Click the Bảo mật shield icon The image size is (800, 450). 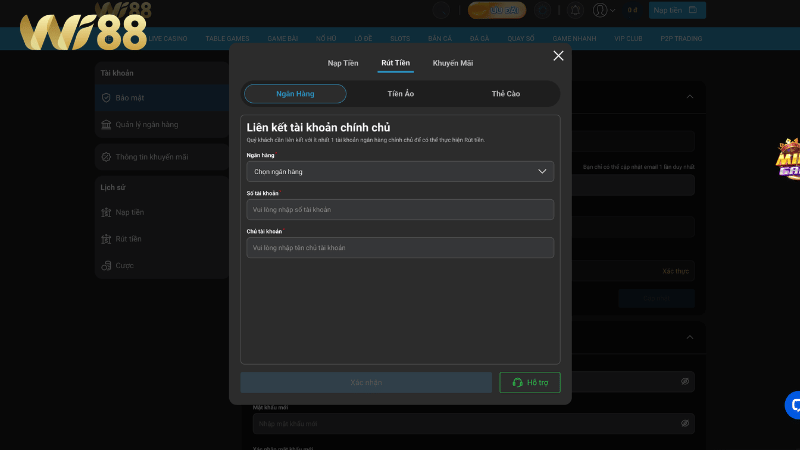coord(106,97)
